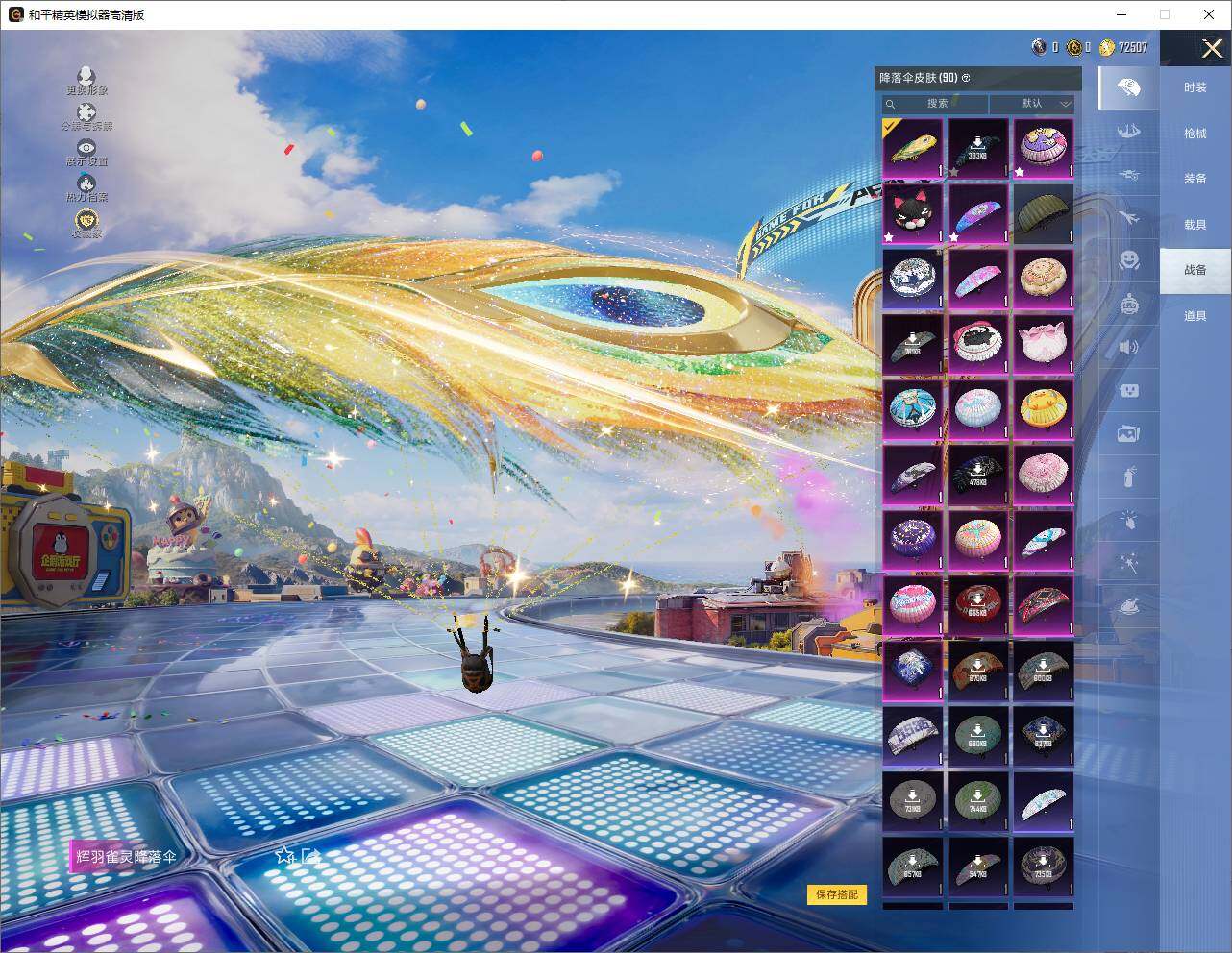Click the 搜索 search field
The height and width of the screenshot is (953, 1232).
click(936, 104)
